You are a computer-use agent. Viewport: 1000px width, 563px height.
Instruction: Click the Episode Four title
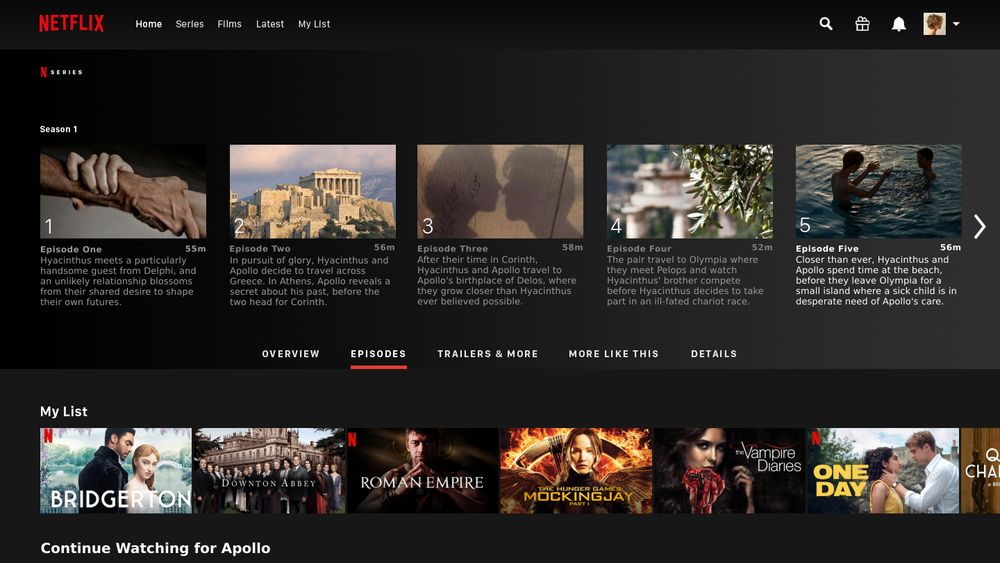639,249
